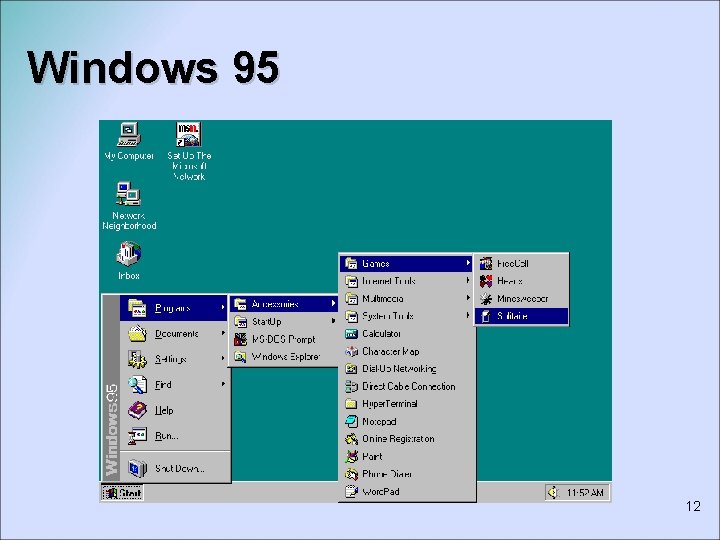This screenshot has height=540, width=720.
Task: Select Multimedia in Accessories menu
Action: pyautogui.click(x=406, y=299)
